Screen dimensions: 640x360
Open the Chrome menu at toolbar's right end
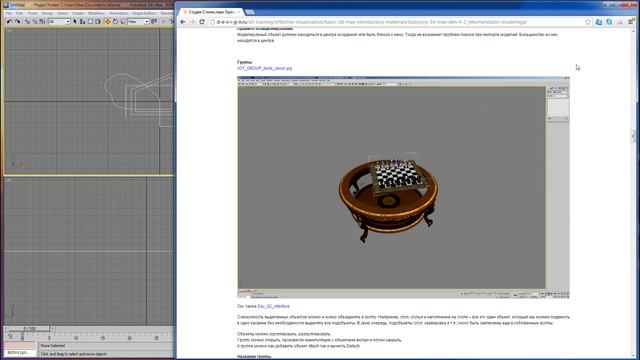pos(631,22)
